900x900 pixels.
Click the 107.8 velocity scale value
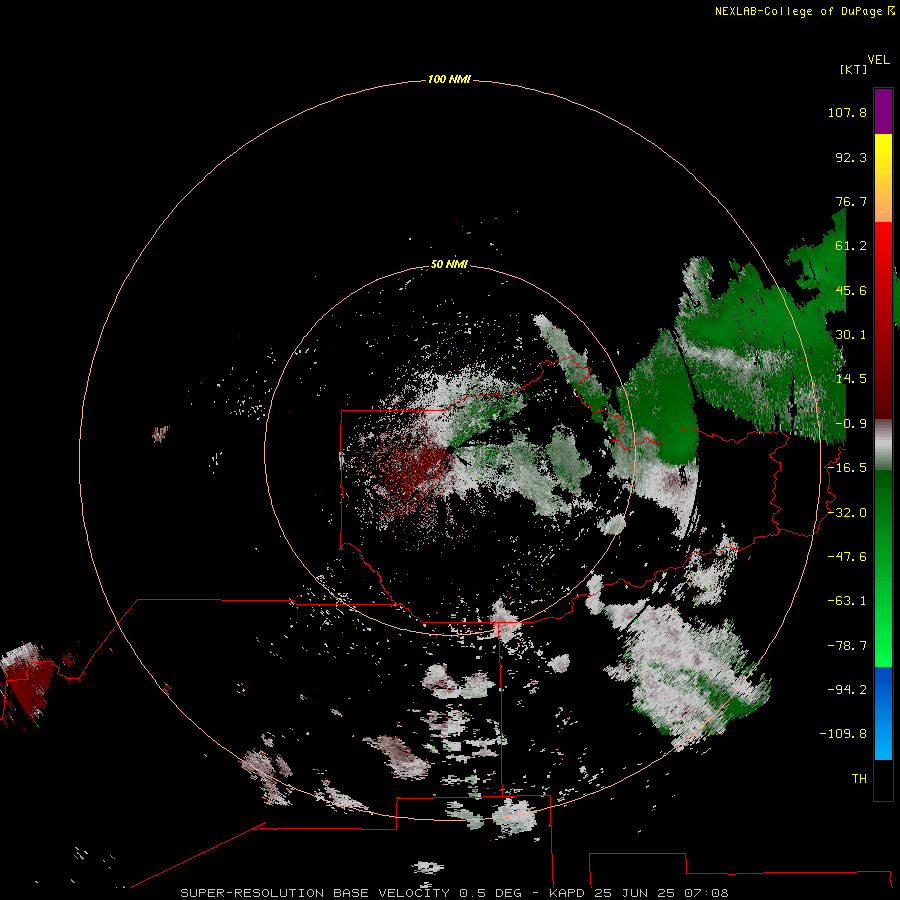[847, 112]
